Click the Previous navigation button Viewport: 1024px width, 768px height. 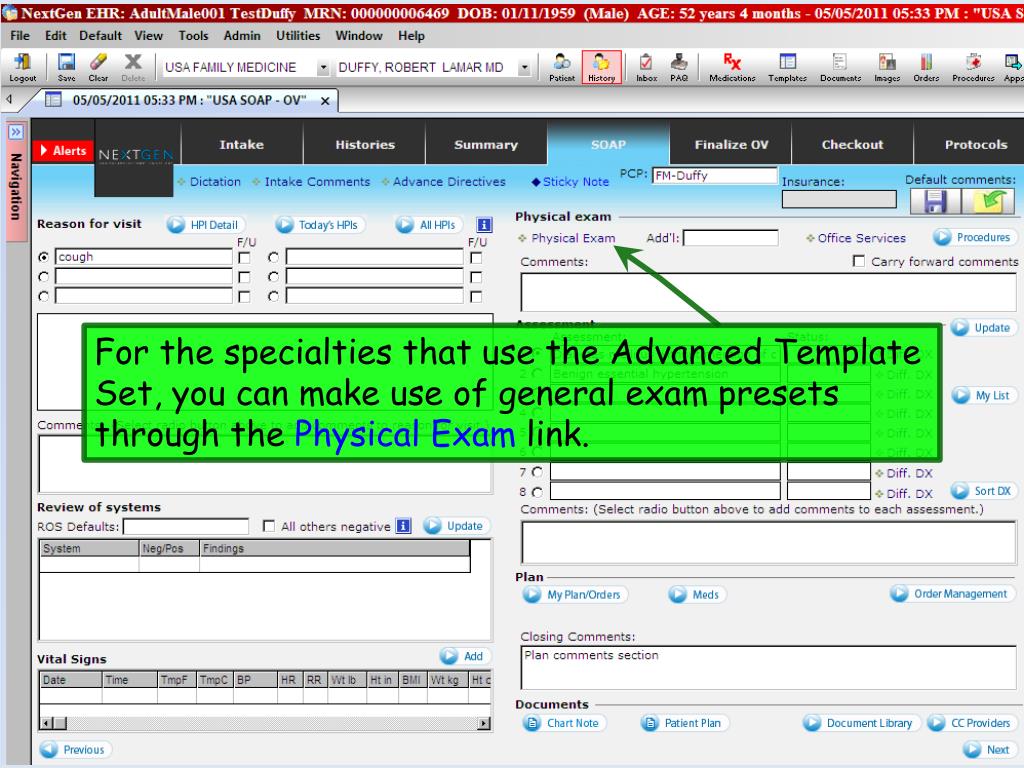tap(75, 750)
